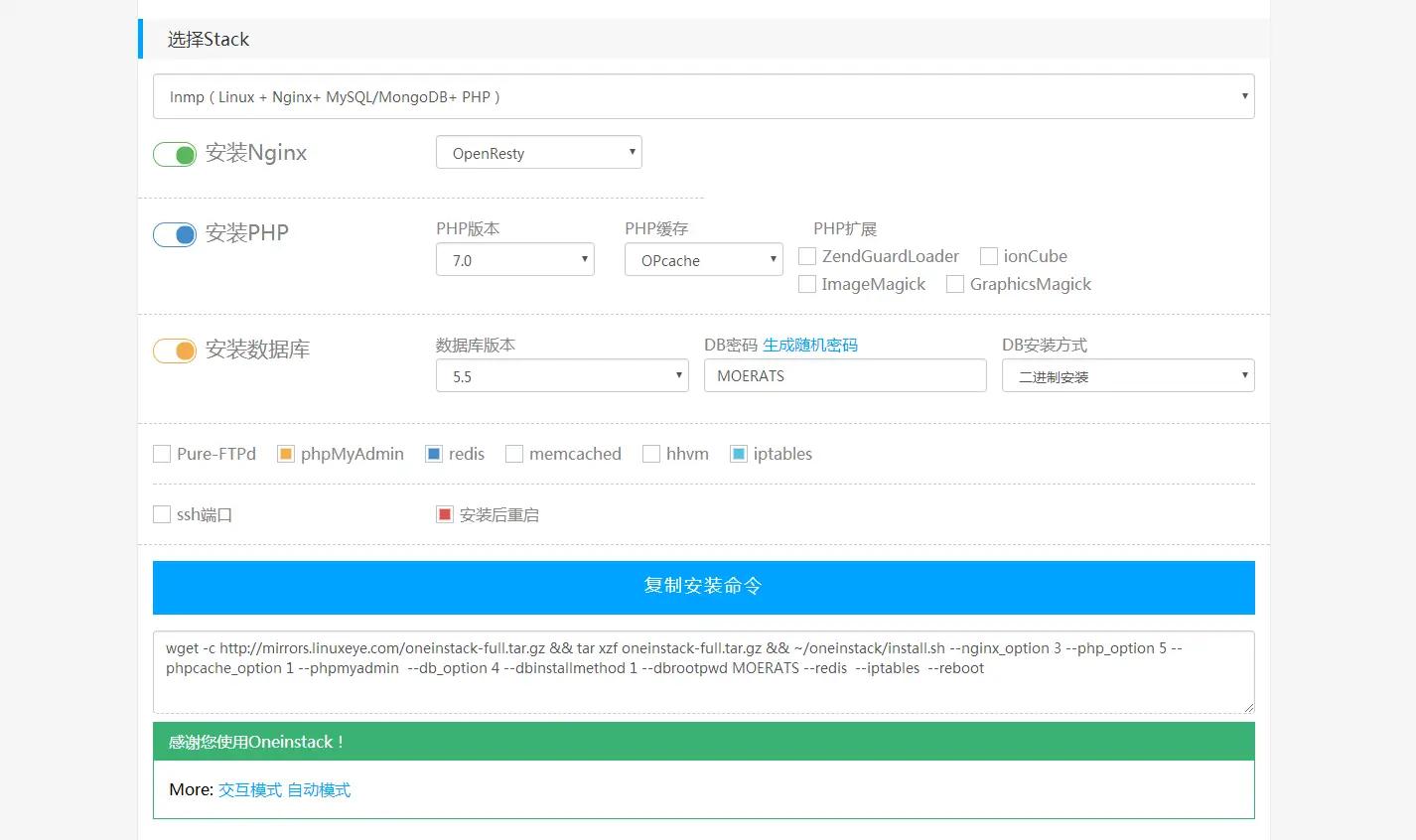Viewport: 1416px width, 840px height.
Task: Check the ZendGuardLoader extension box
Action: coord(807,256)
